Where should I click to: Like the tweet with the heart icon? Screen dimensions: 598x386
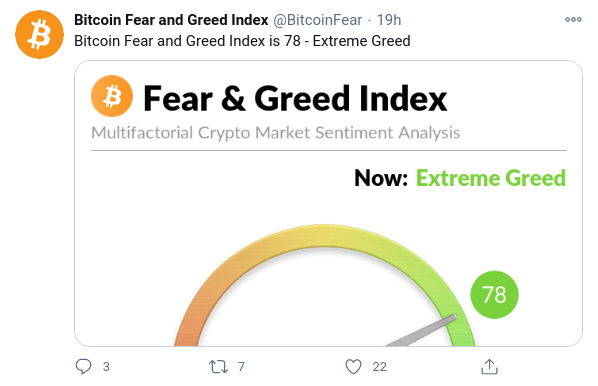[353, 367]
